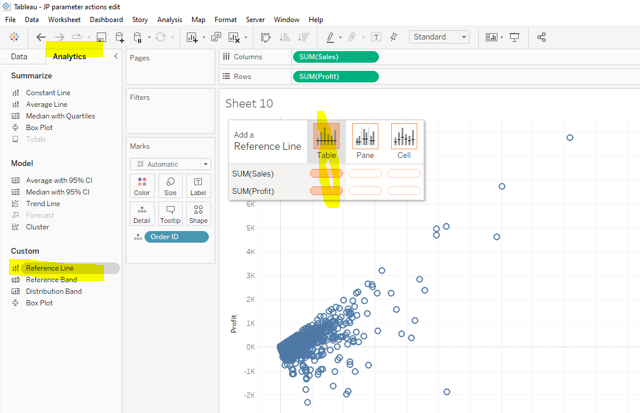Select the Cell reference line scope icon
This screenshot has height=413, width=640.
coord(403,138)
